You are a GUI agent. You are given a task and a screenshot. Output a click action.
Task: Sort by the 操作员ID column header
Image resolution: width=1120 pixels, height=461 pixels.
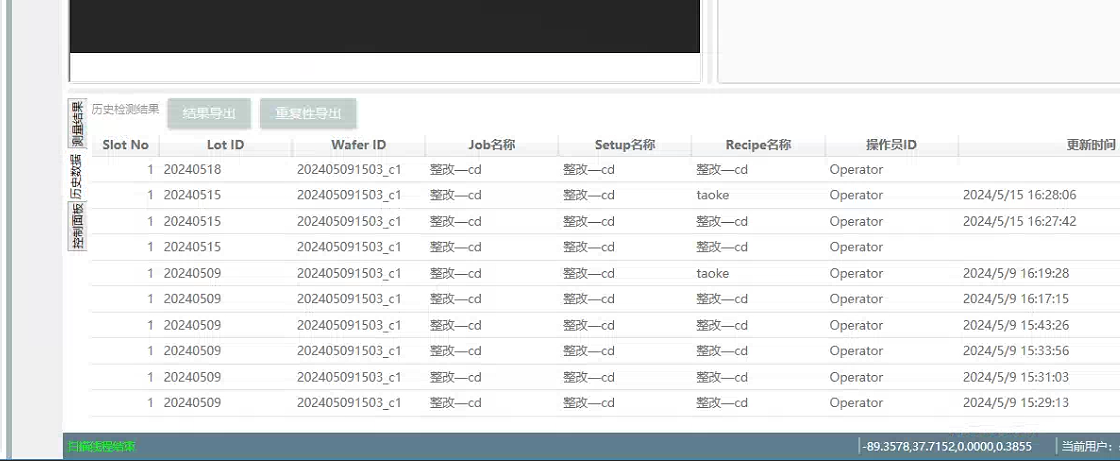pos(891,145)
